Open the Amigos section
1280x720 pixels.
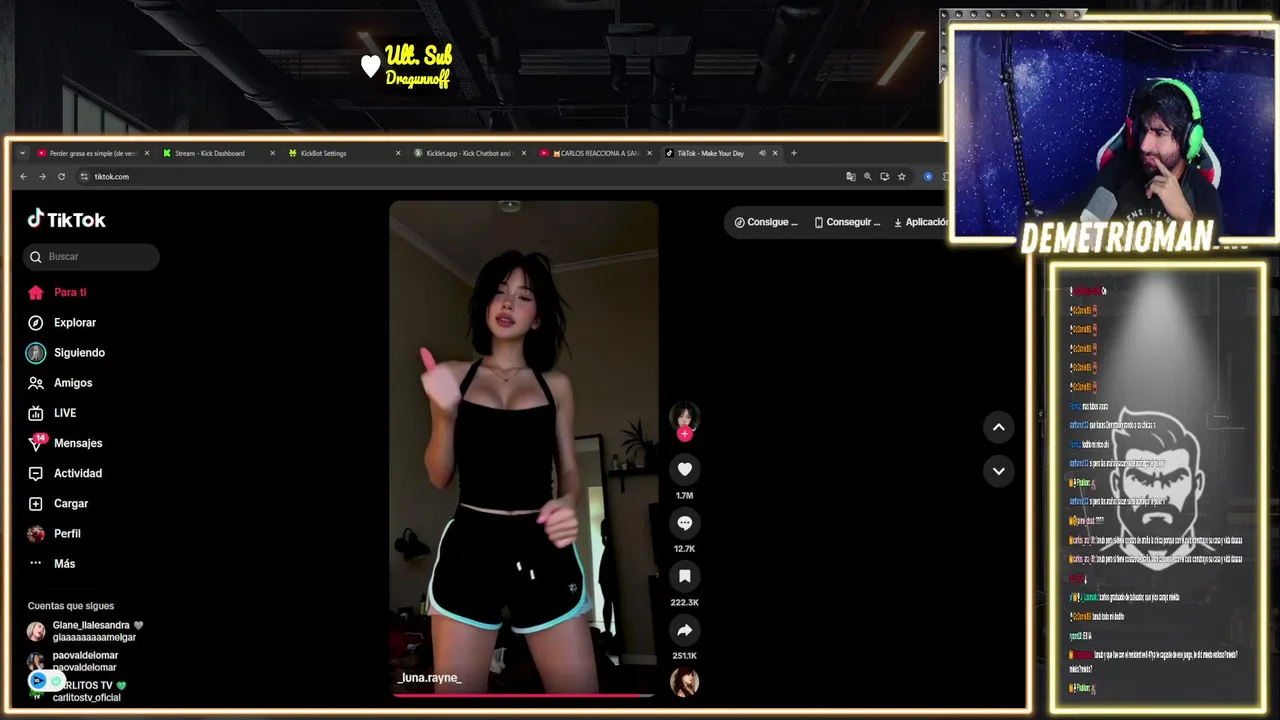click(60, 382)
